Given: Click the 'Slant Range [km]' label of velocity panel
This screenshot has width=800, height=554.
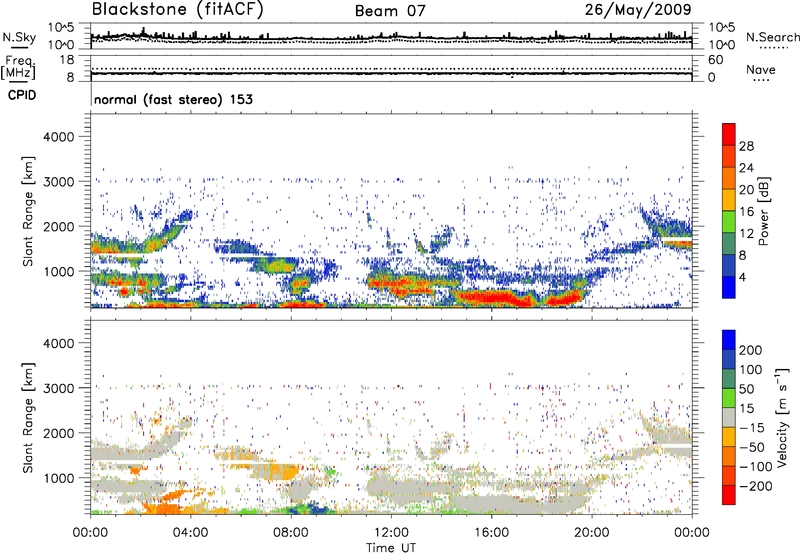Looking at the screenshot, I should click(x=28, y=418).
